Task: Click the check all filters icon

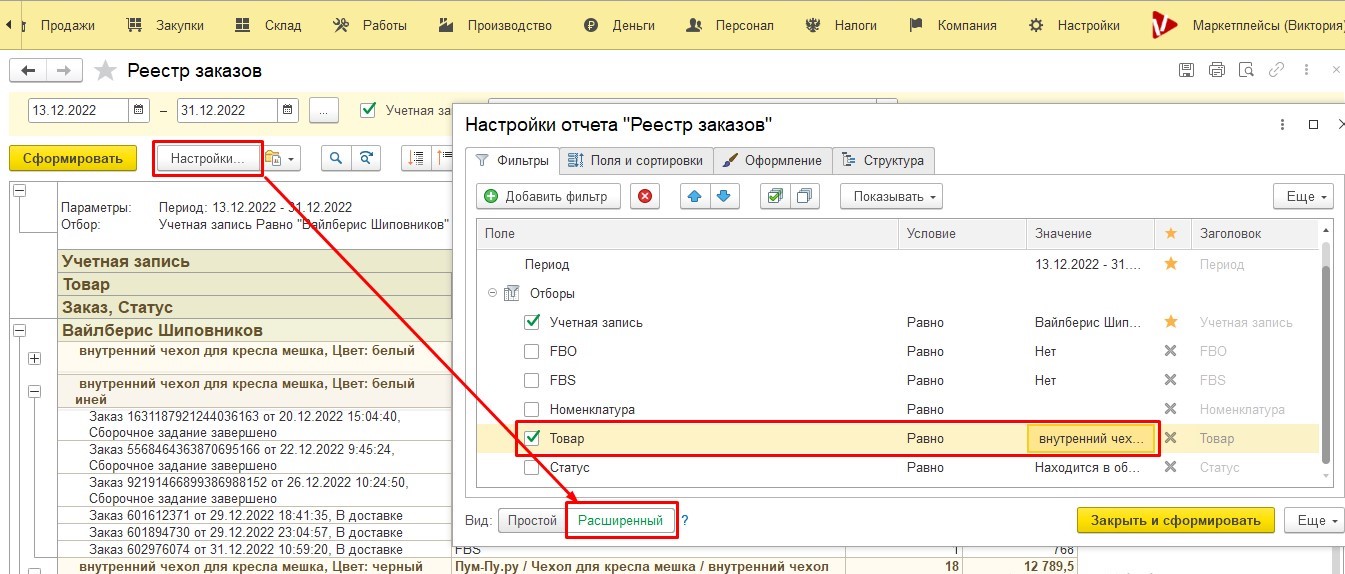Action: point(774,196)
